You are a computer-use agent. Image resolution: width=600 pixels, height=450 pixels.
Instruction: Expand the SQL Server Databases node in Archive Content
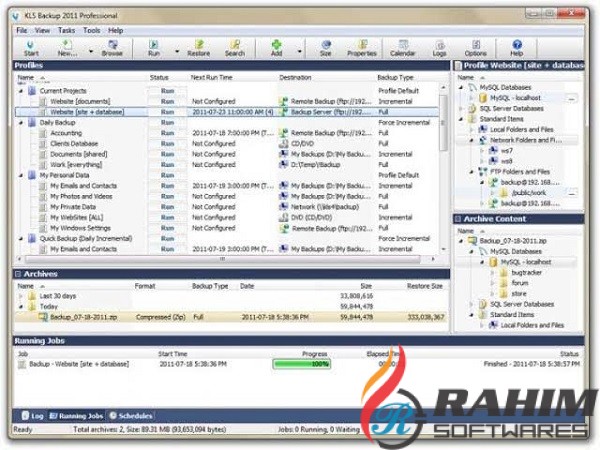(471, 304)
